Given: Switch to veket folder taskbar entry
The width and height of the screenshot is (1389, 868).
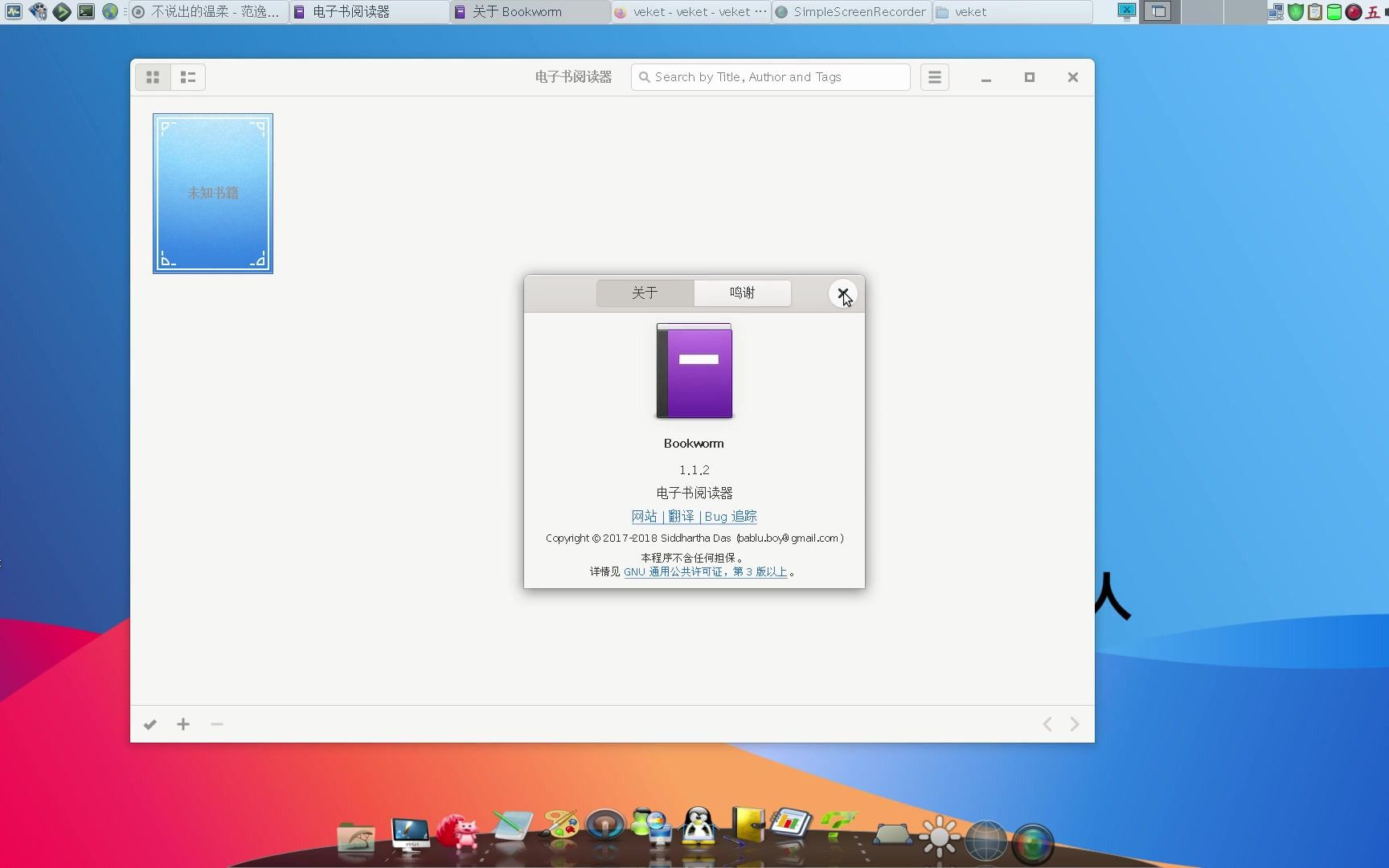Looking at the screenshot, I should pos(1013,11).
